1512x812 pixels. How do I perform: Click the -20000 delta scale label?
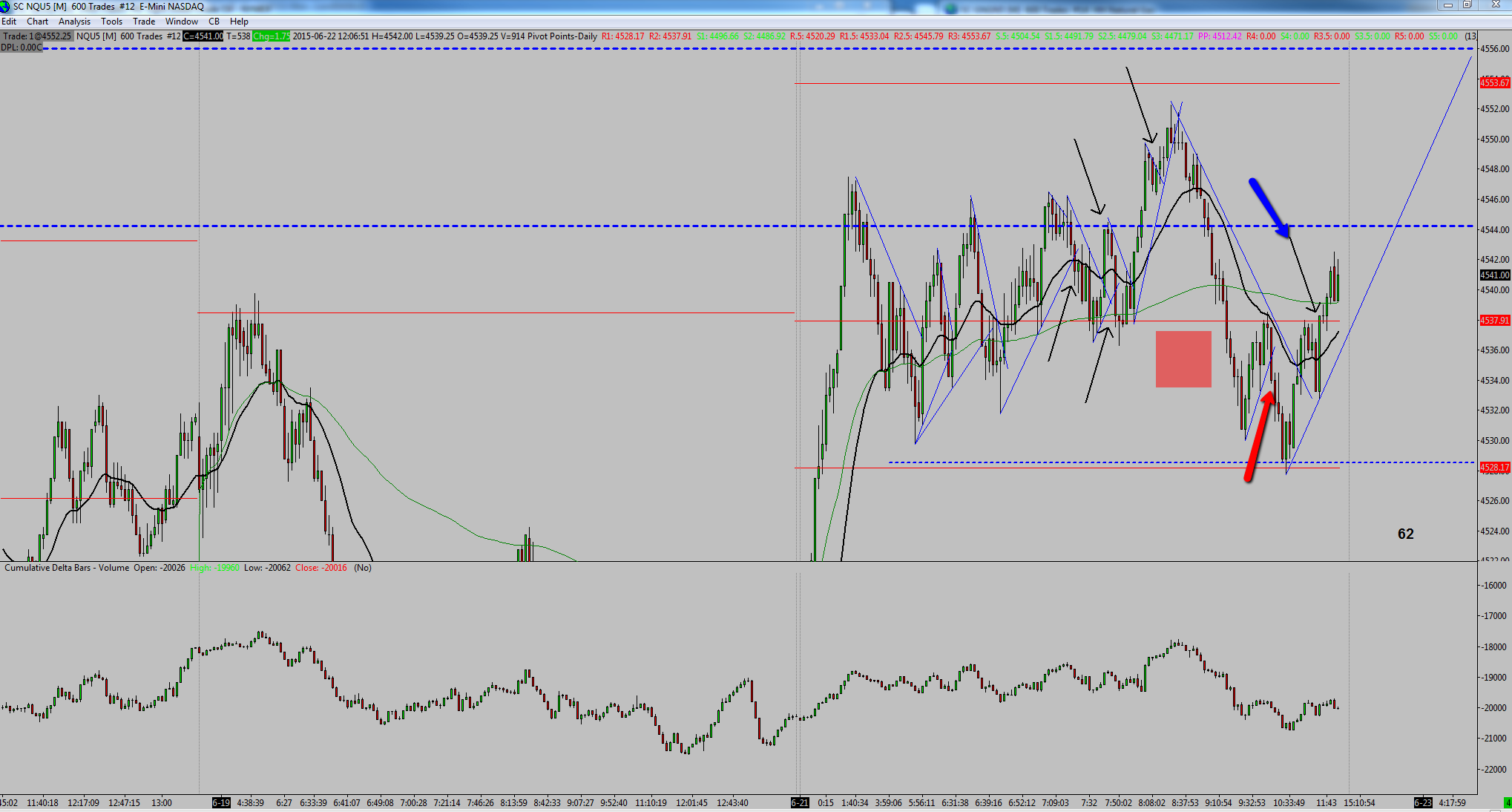(1494, 708)
